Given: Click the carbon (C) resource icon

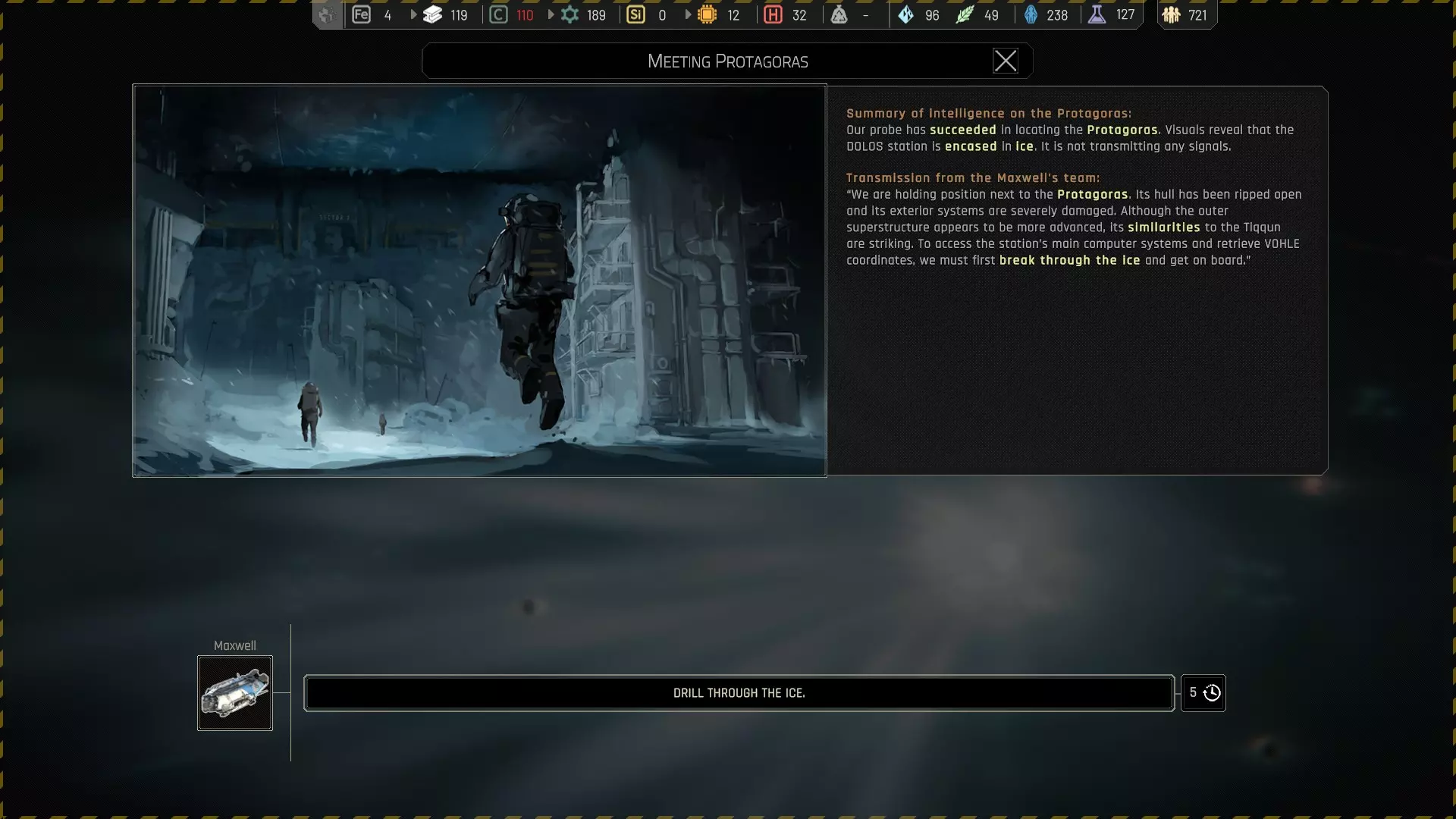Looking at the screenshot, I should [x=498, y=14].
